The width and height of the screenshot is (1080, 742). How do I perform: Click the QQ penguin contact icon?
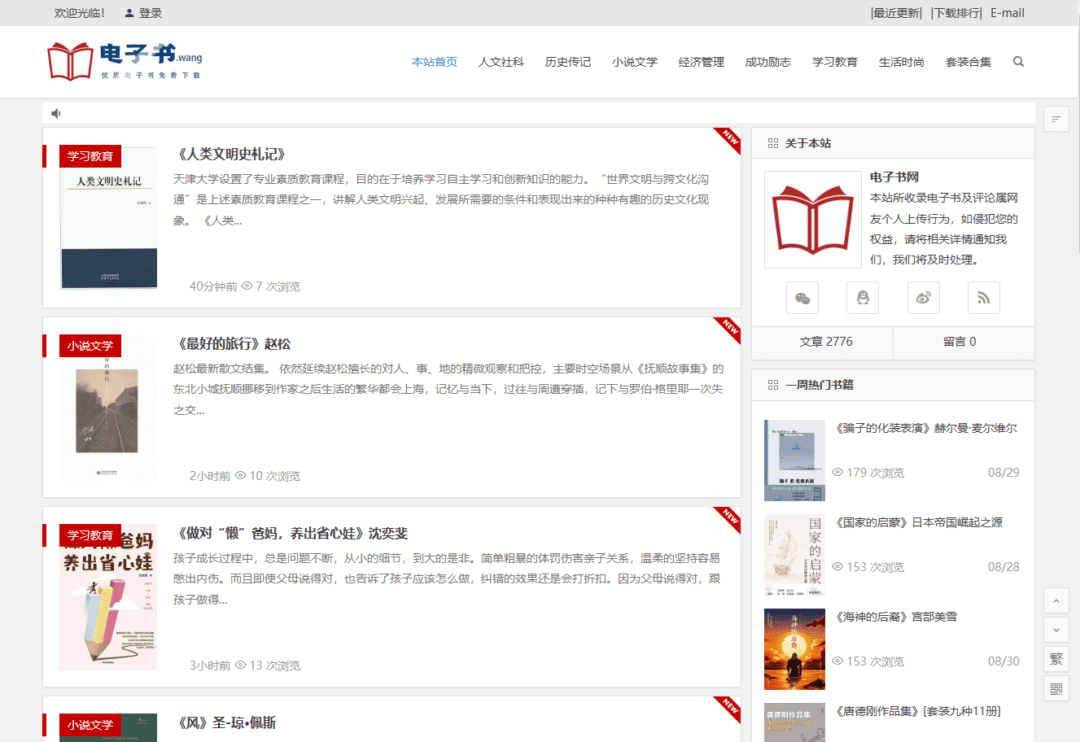pyautogui.click(x=862, y=298)
